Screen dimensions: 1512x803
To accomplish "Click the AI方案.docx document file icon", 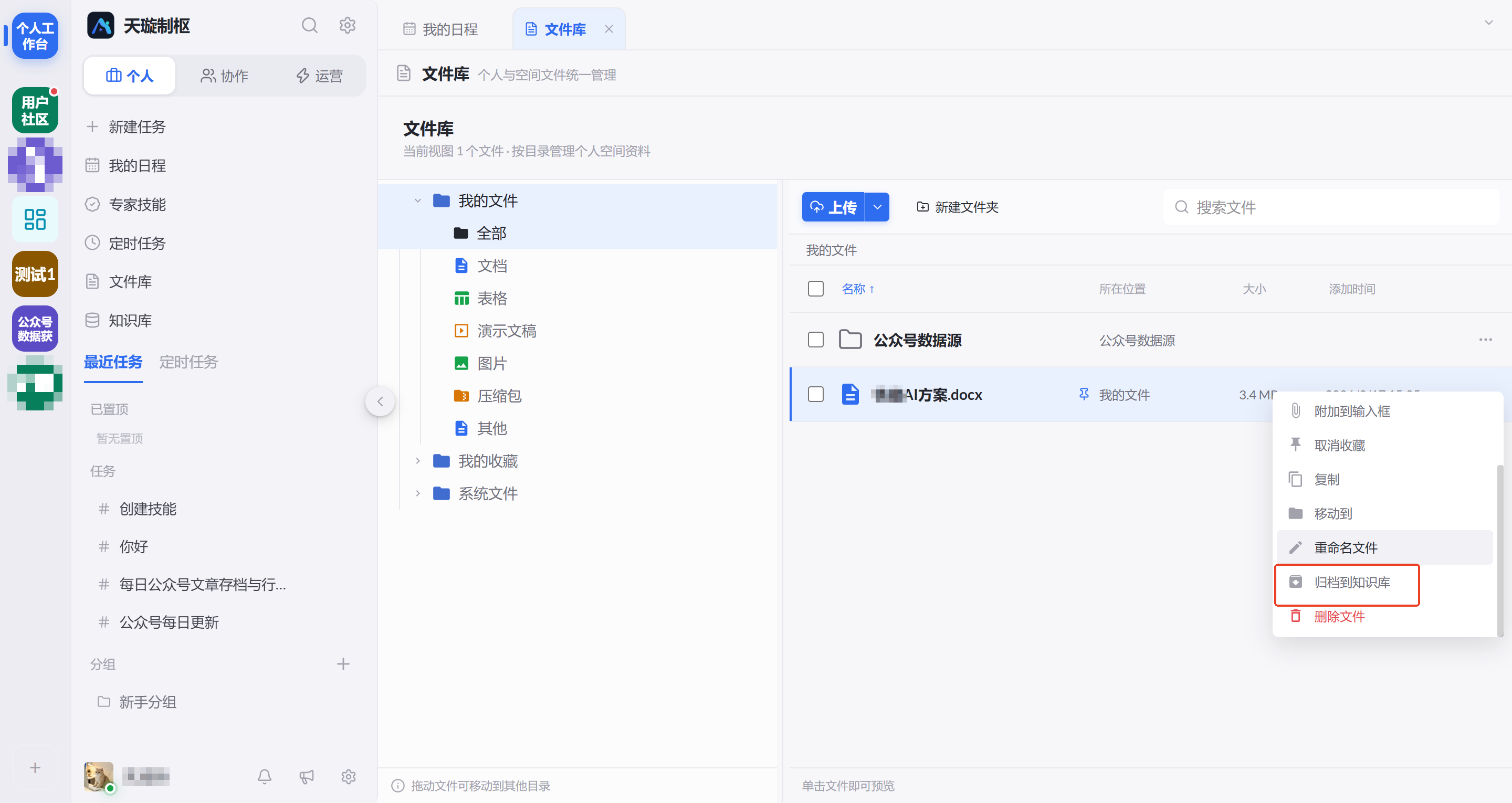I will click(850, 394).
